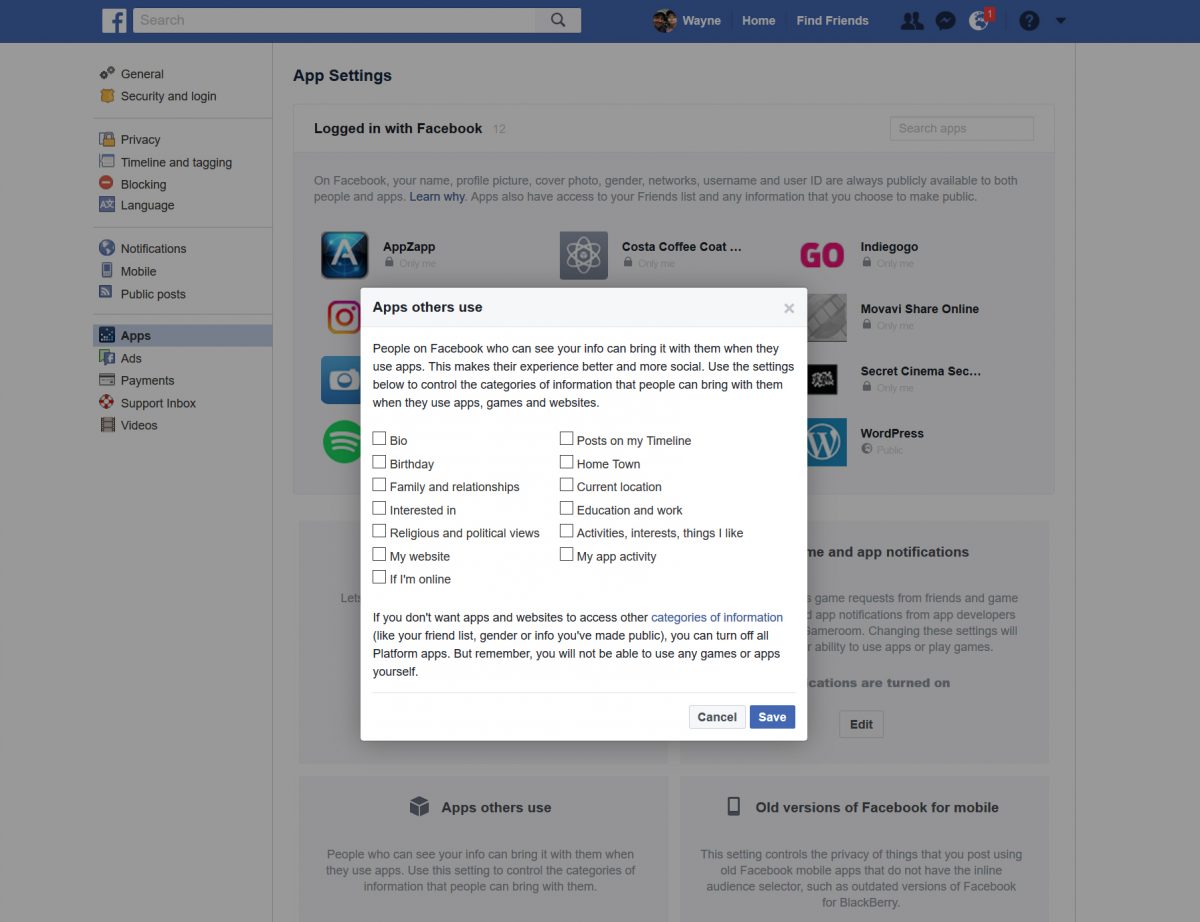The height and width of the screenshot is (922, 1200).
Task: Click the Privacy lock icon in sidebar
Action: click(108, 139)
